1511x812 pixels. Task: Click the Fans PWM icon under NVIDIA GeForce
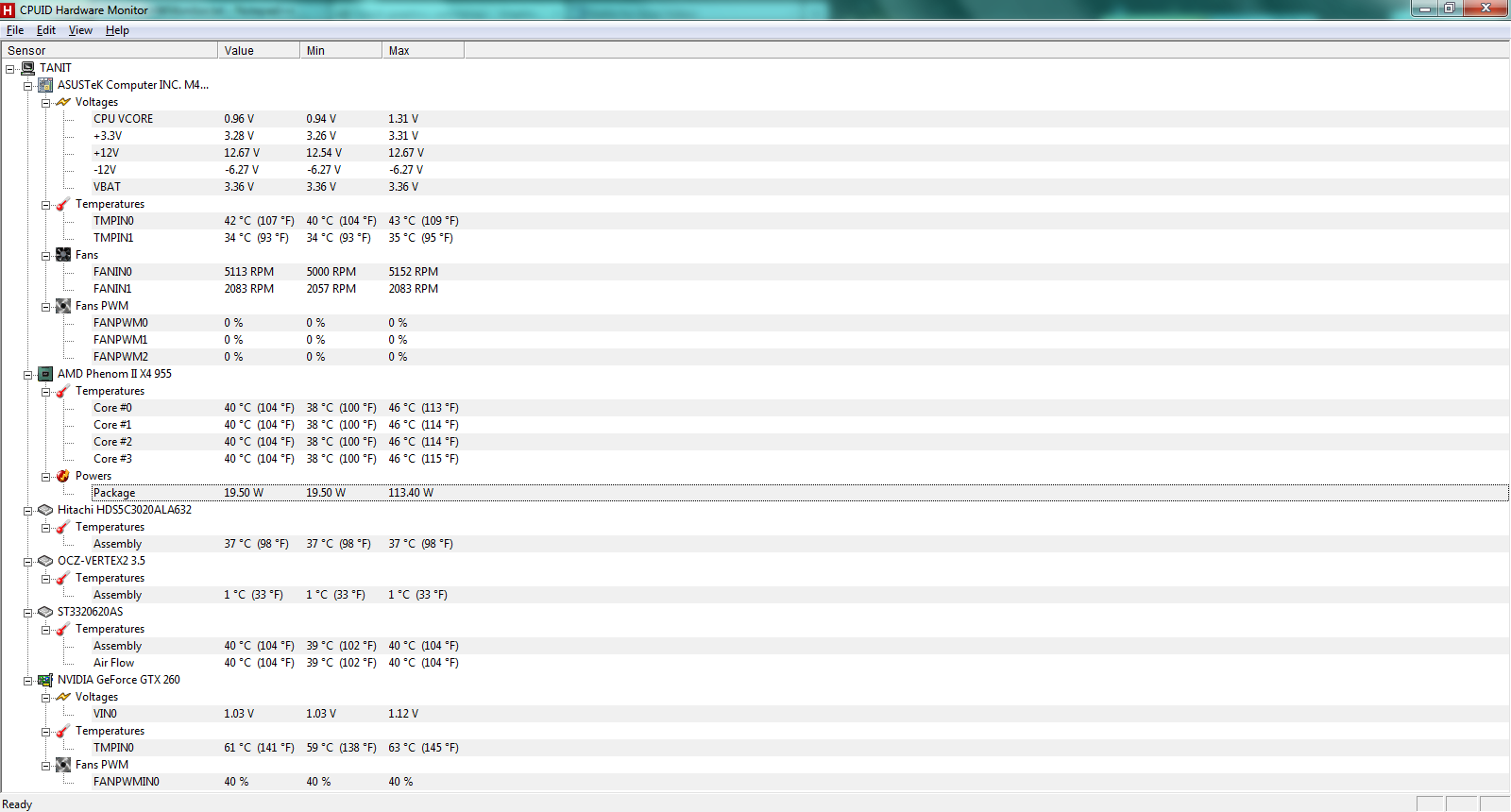pyautogui.click(x=63, y=765)
